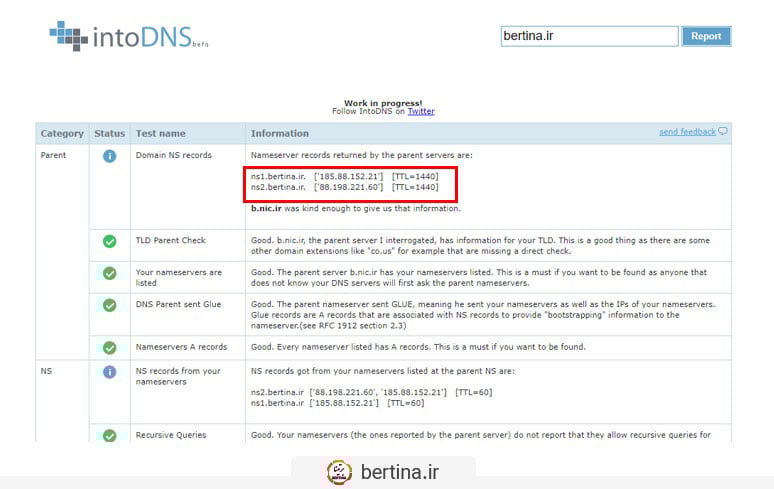
Task: Click the send feedback speech bubble icon
Action: 723,132
